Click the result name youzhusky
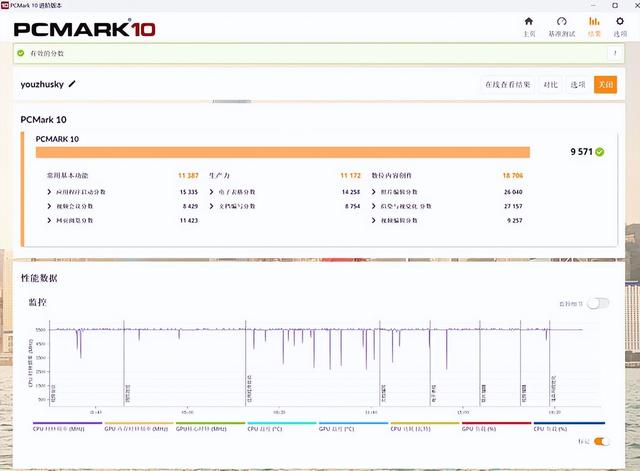 [x=42, y=84]
